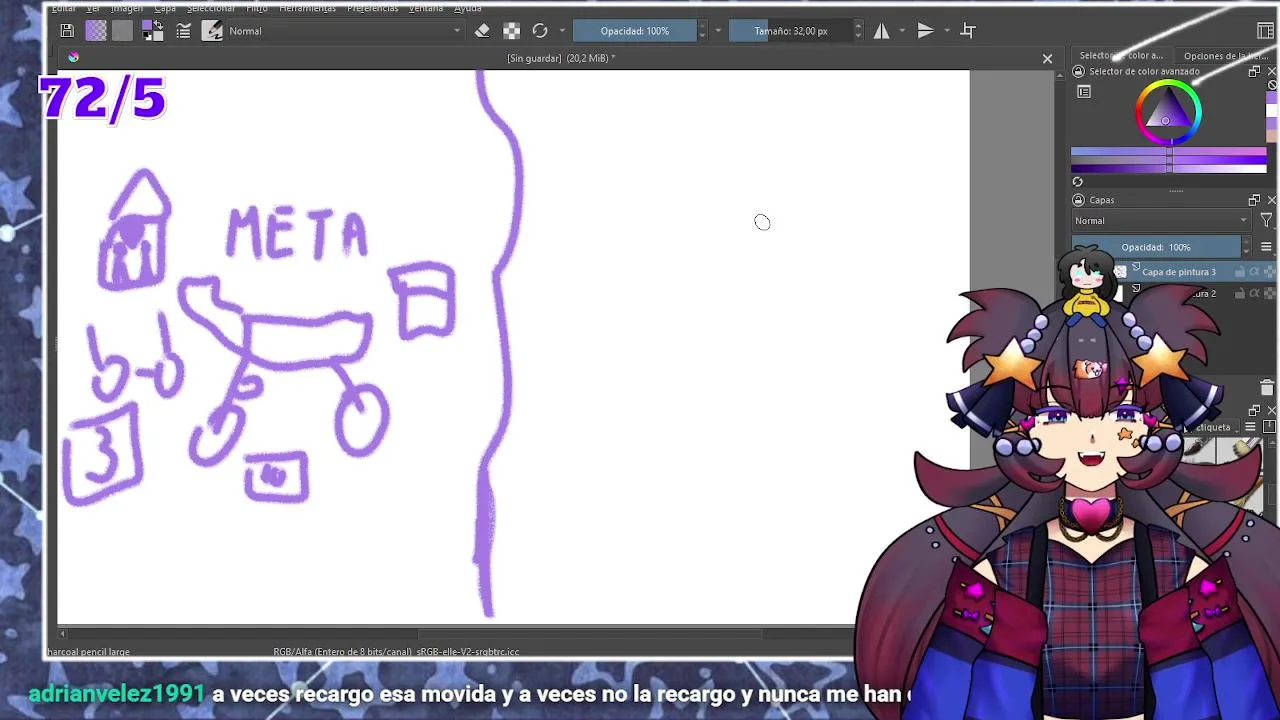Float the brush presets docker
This screenshot has height=720, width=1280.
tap(1254, 411)
